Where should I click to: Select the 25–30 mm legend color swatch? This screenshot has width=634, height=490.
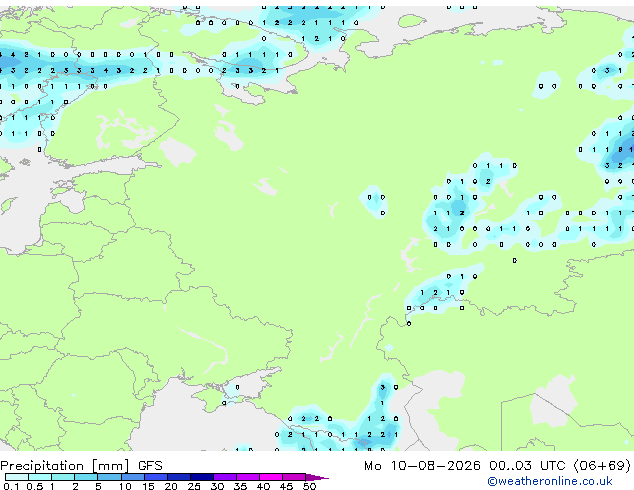coord(201,477)
